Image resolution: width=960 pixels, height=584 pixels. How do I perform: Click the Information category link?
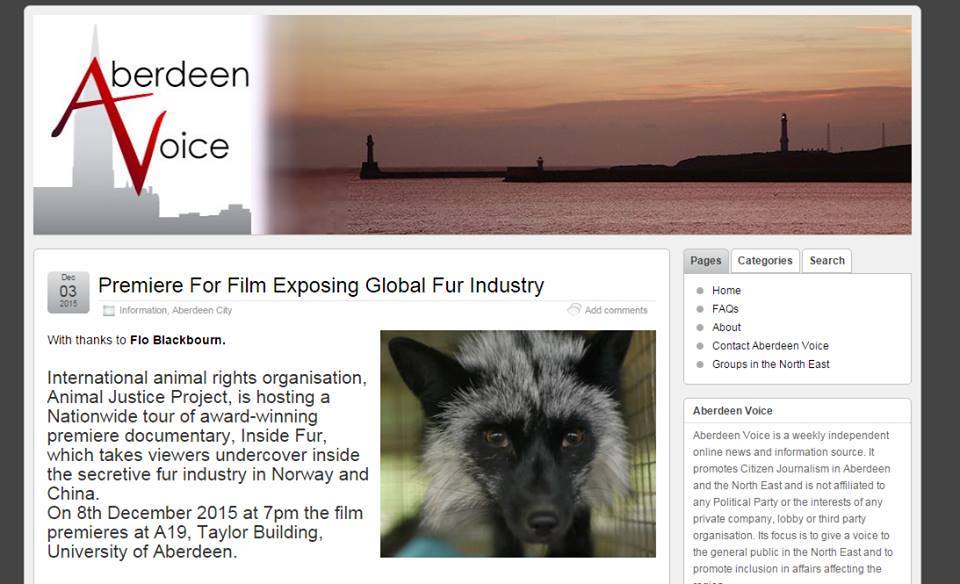[143, 310]
